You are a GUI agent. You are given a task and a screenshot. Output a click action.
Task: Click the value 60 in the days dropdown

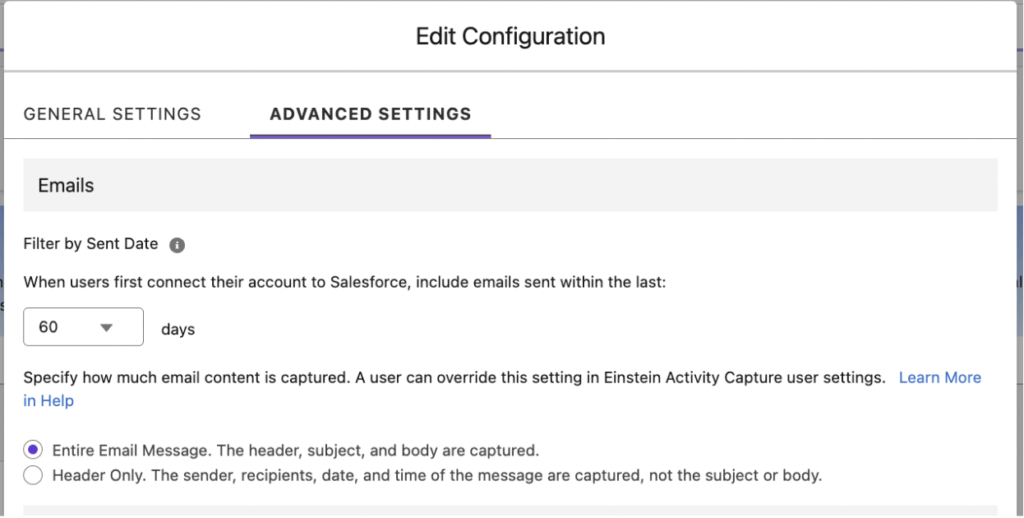[x=48, y=327]
